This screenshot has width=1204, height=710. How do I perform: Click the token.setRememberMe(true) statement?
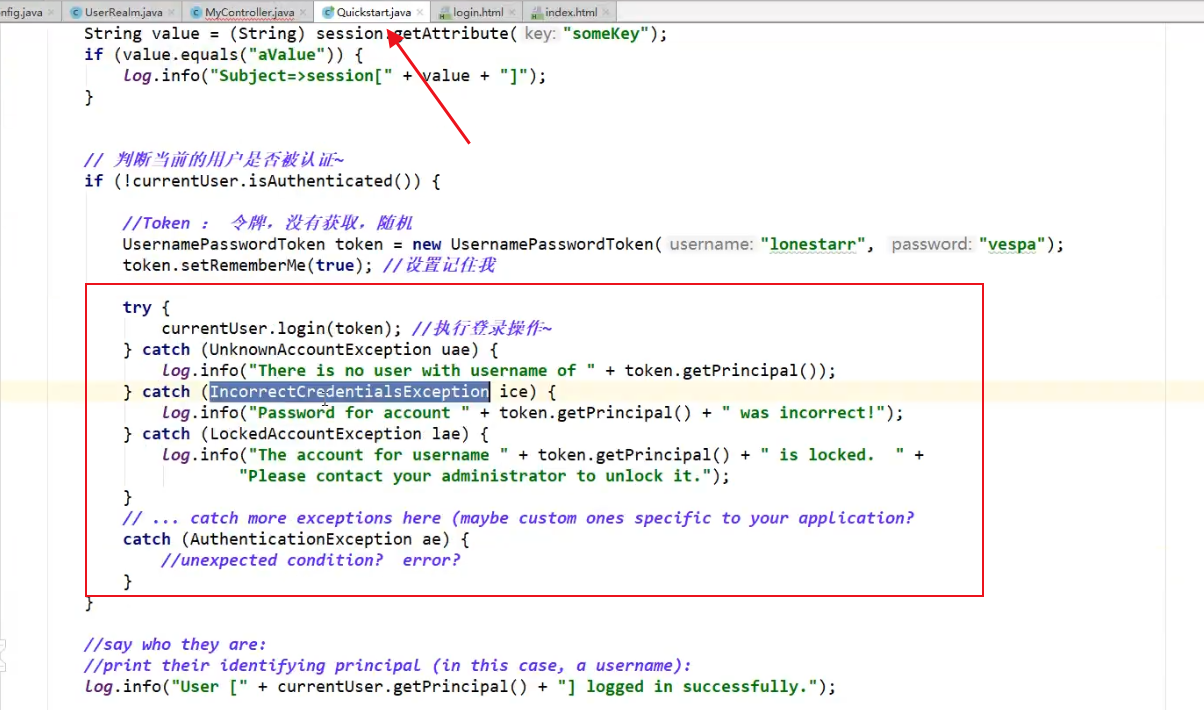pos(247,265)
